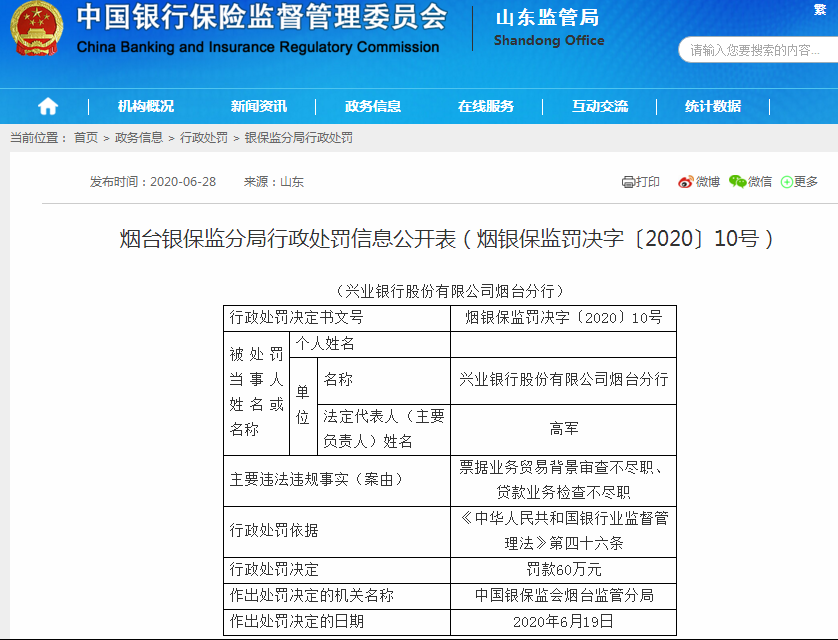Click the printer icon next to 打印

click(628, 182)
